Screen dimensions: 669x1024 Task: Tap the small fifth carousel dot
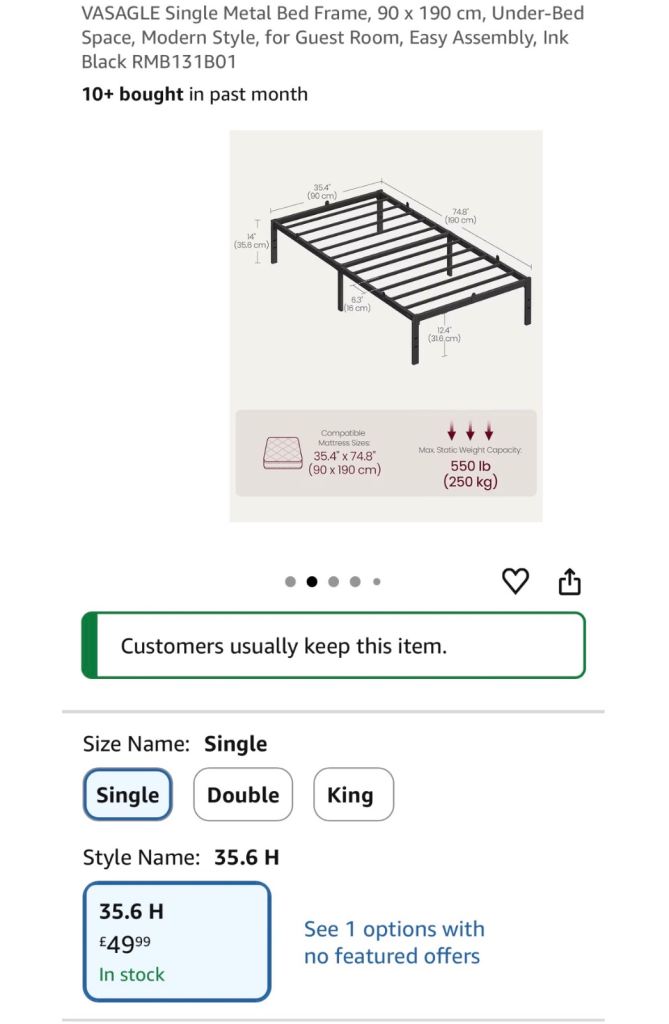tap(376, 582)
